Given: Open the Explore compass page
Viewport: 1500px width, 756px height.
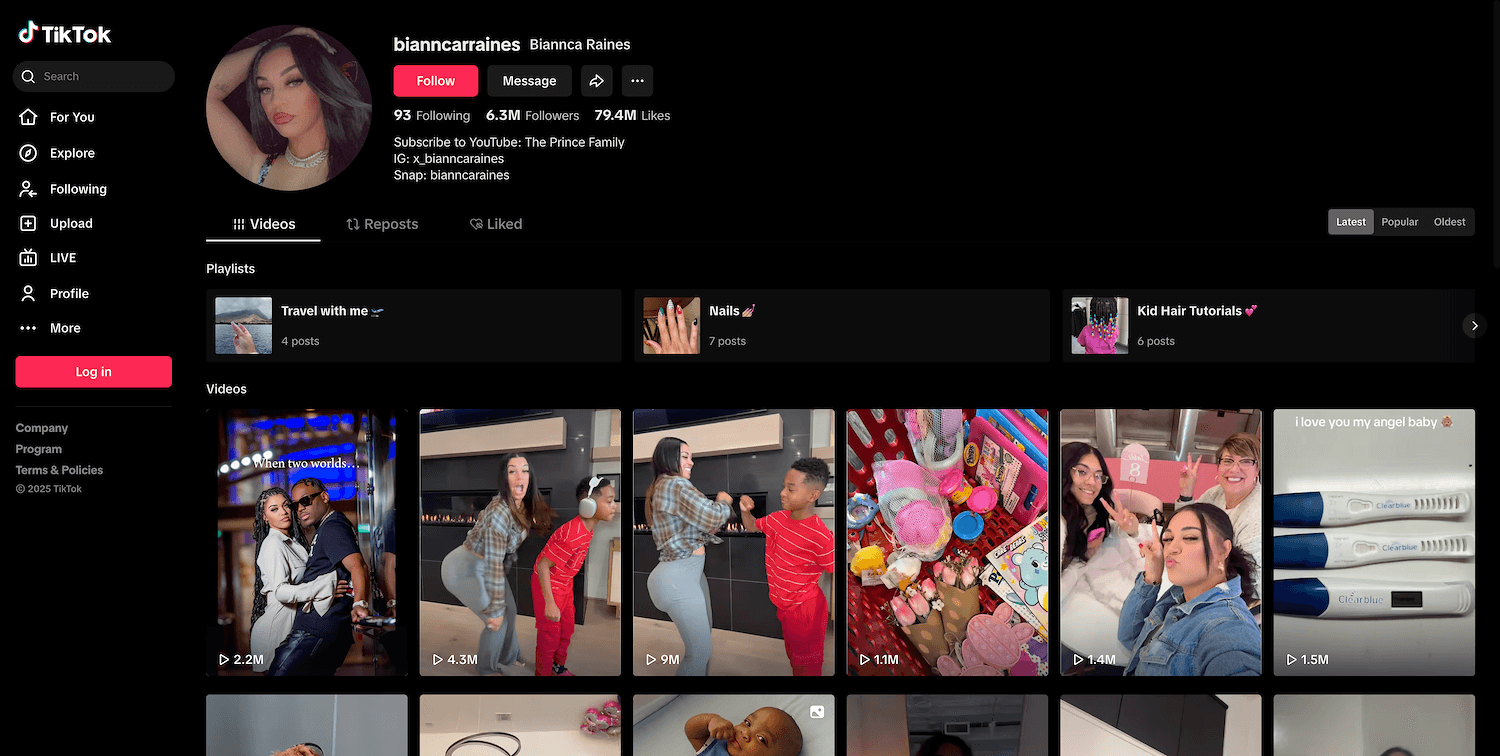Looking at the screenshot, I should click(71, 153).
